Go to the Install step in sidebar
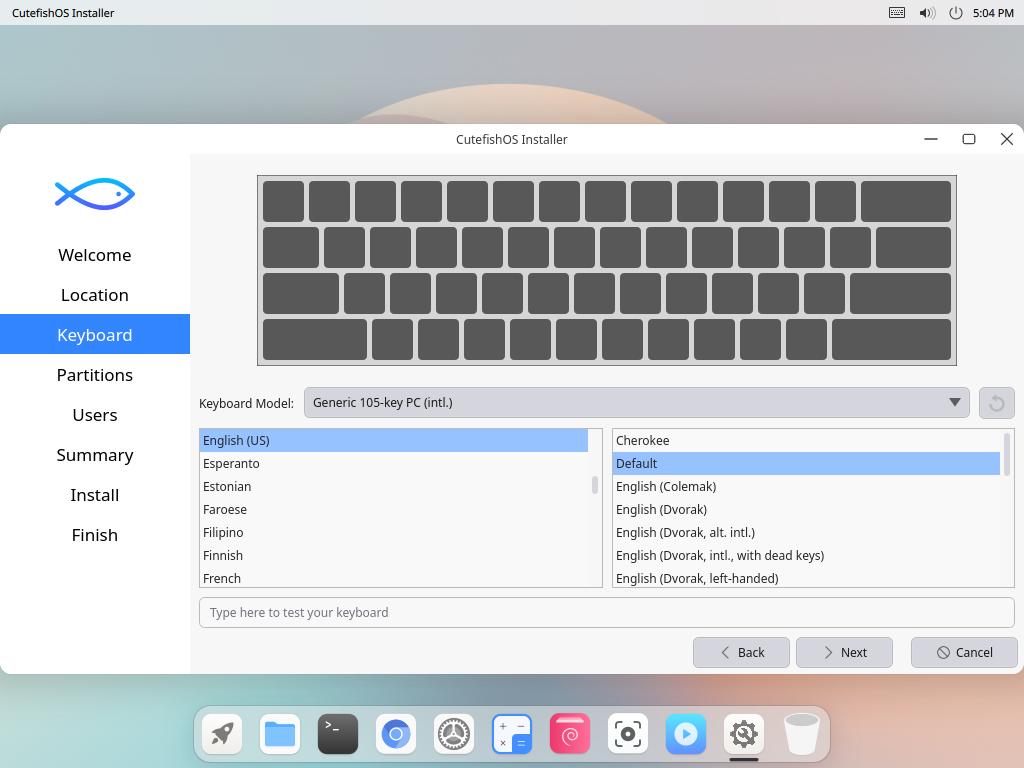This screenshot has height=768, width=1024. click(95, 495)
